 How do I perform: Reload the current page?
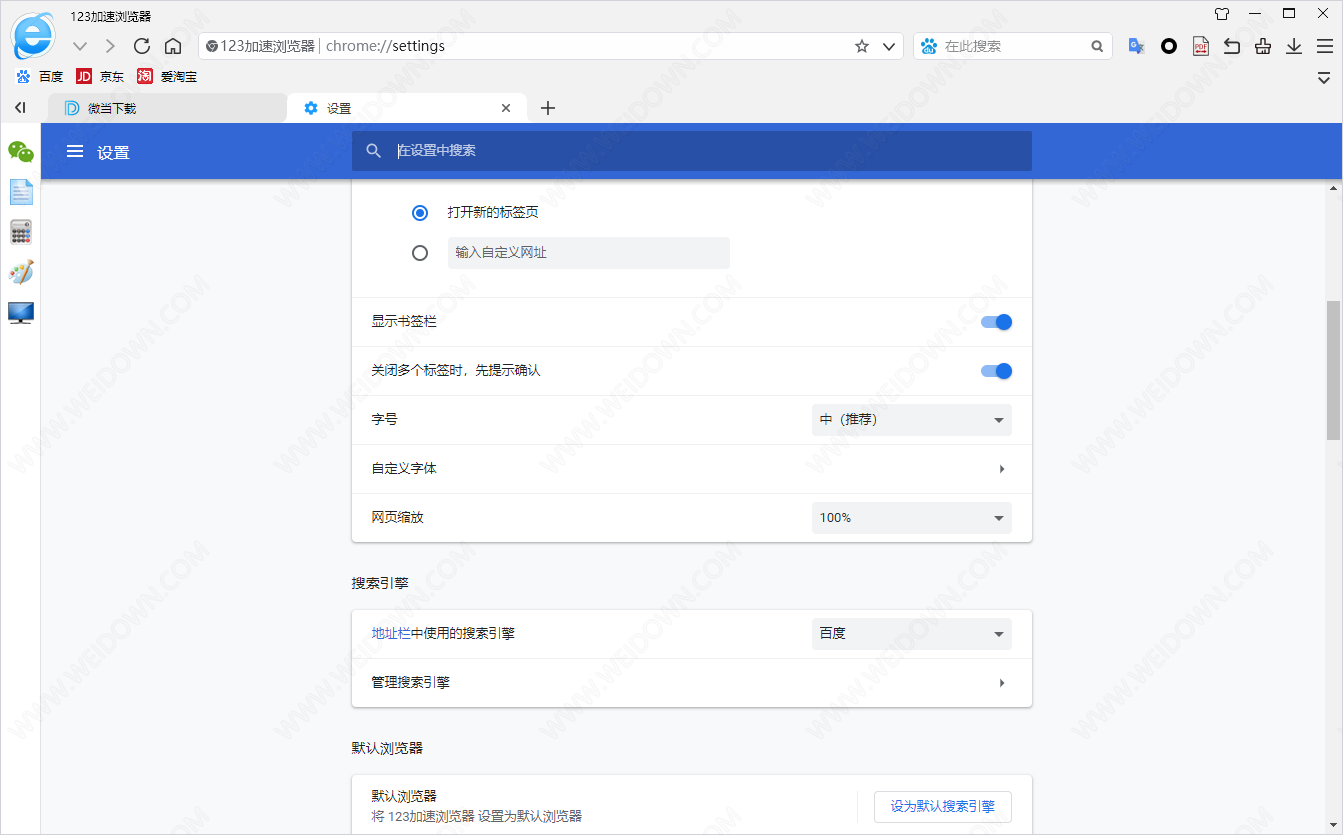(x=142, y=46)
